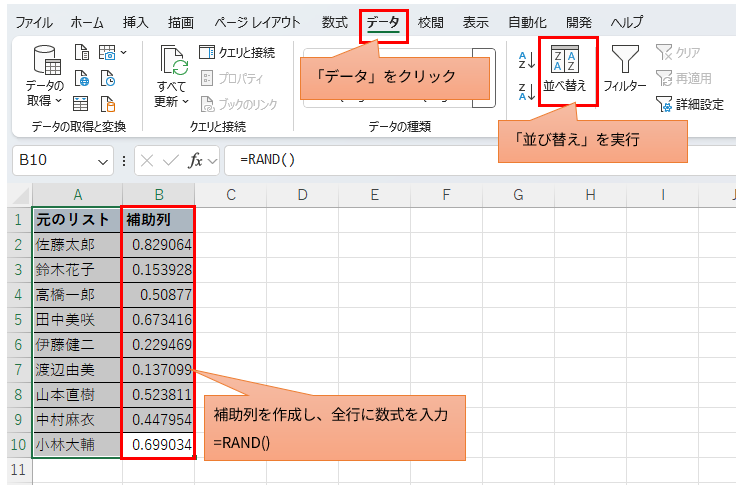Click the Existing Connections cylinder file icon

[108, 103]
